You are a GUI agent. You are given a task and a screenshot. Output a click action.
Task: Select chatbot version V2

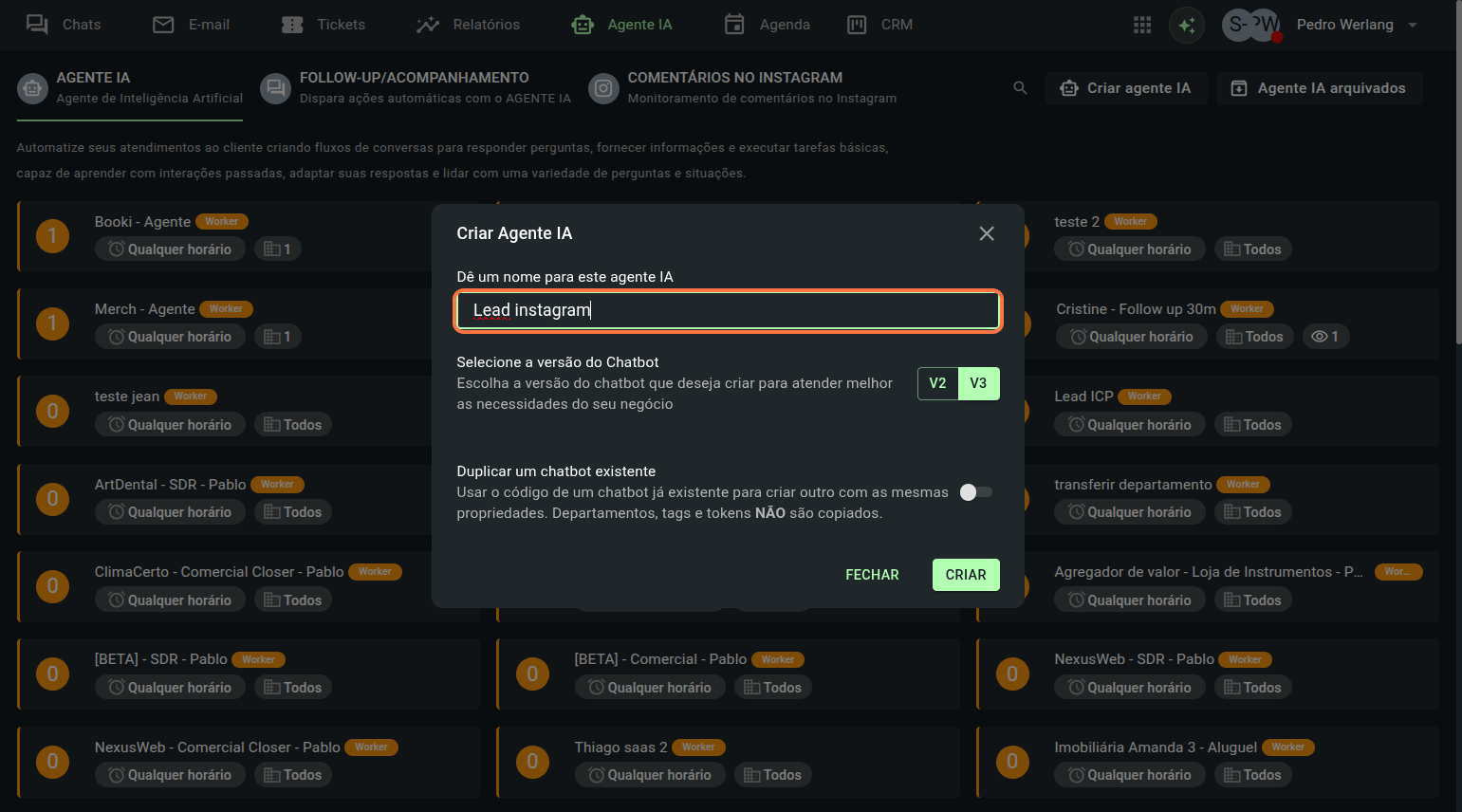click(937, 383)
